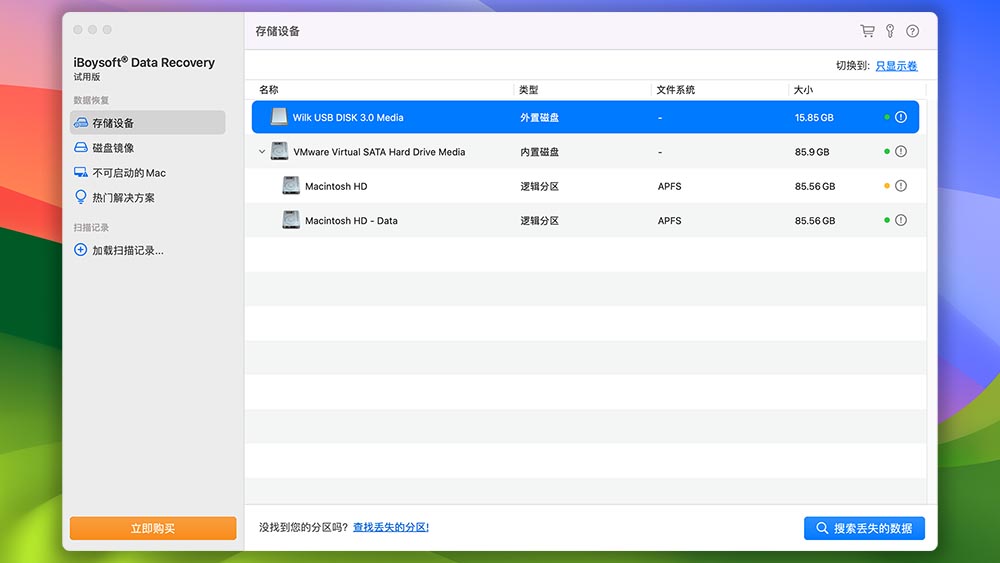Click the 只显示卷 switch link
This screenshot has height=563, width=1000.
(x=896, y=66)
